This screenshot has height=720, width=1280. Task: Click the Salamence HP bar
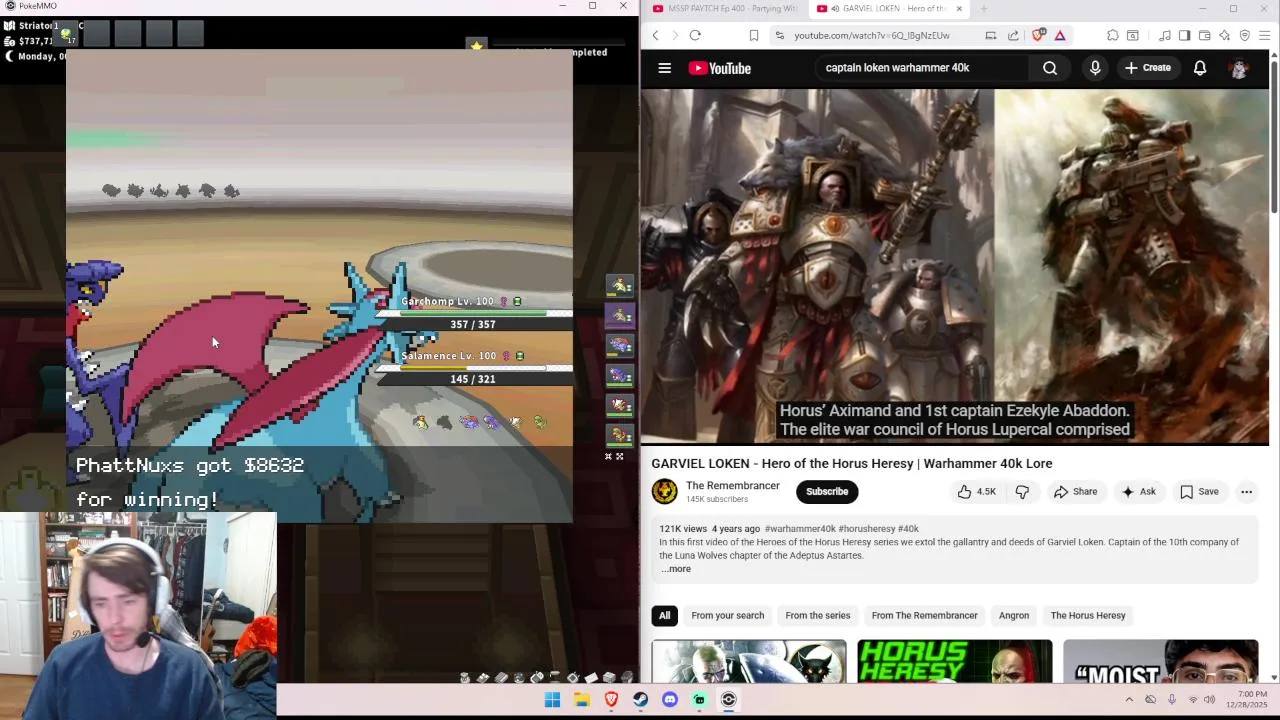coord(473,368)
